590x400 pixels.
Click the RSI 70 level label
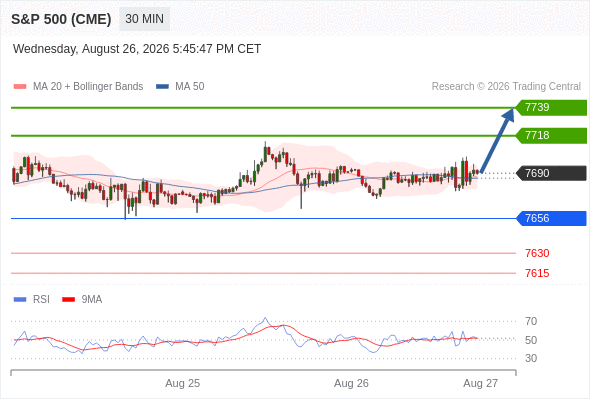click(x=531, y=321)
